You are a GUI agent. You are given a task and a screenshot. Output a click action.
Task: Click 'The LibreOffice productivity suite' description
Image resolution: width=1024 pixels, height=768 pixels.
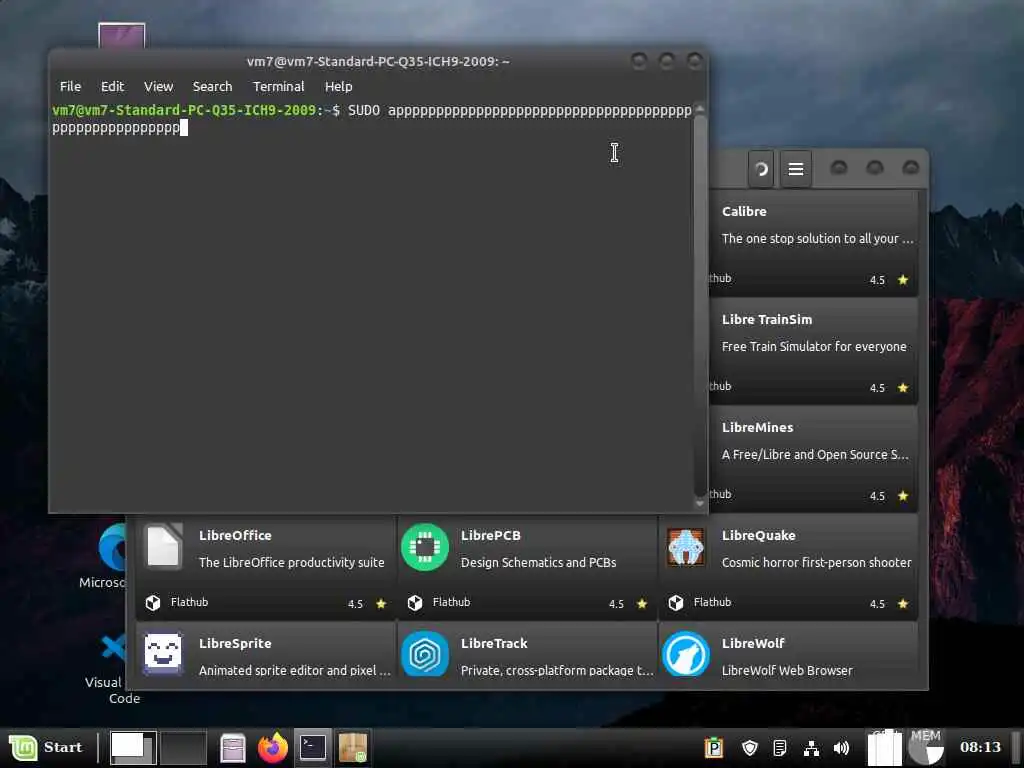pos(291,562)
